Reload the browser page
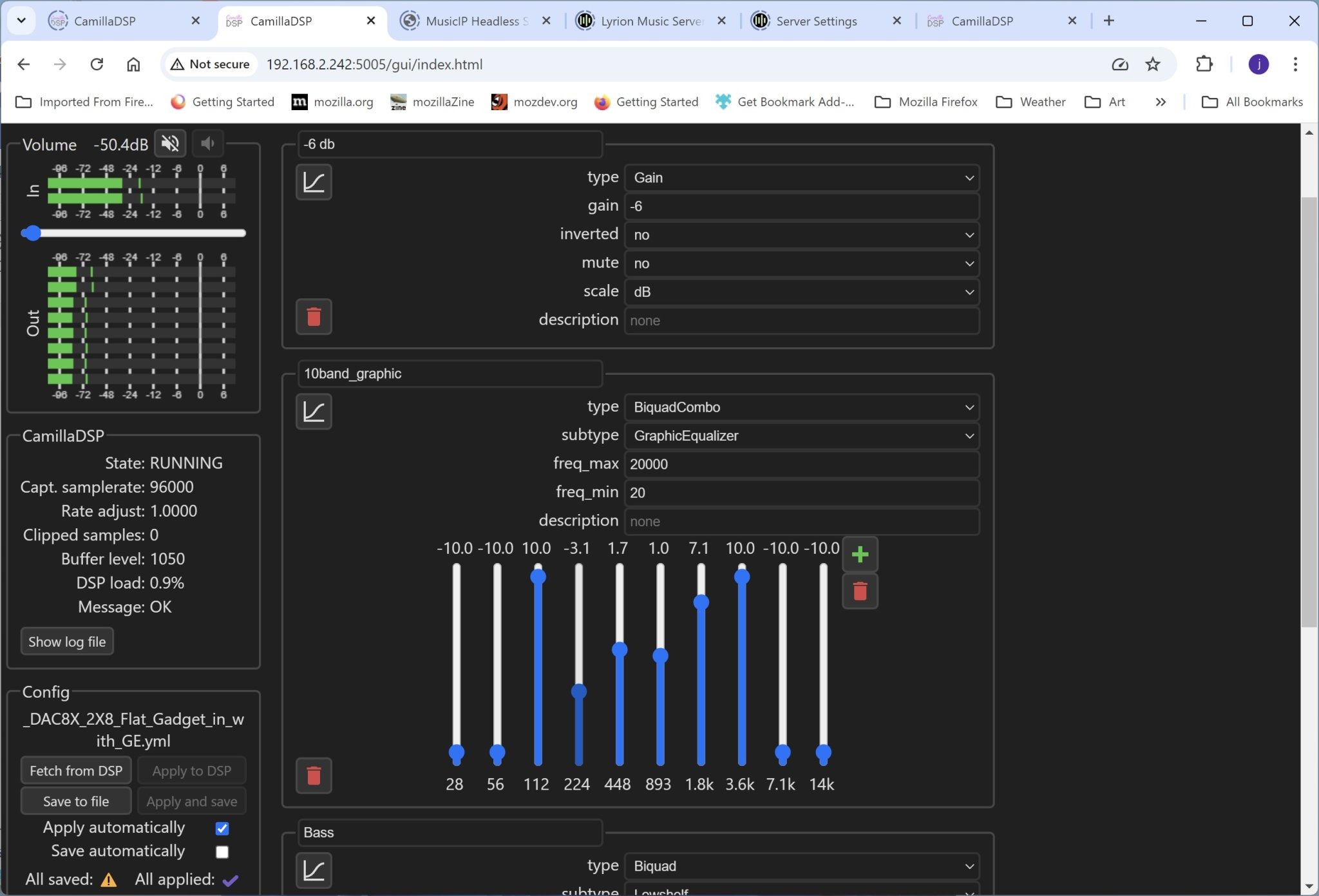1319x896 pixels. (97, 64)
